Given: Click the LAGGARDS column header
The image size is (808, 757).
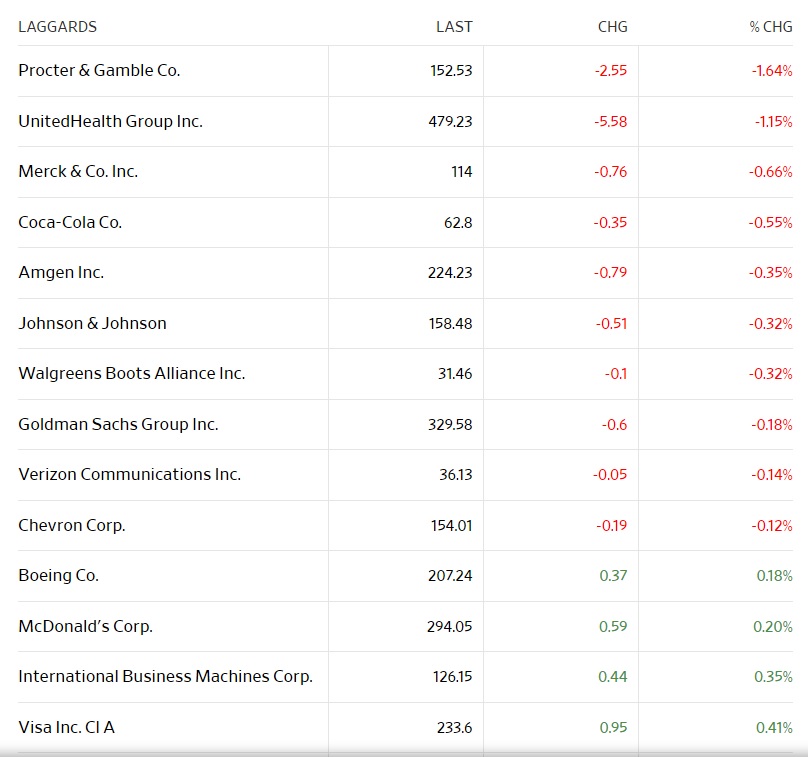Looking at the screenshot, I should point(57,27).
